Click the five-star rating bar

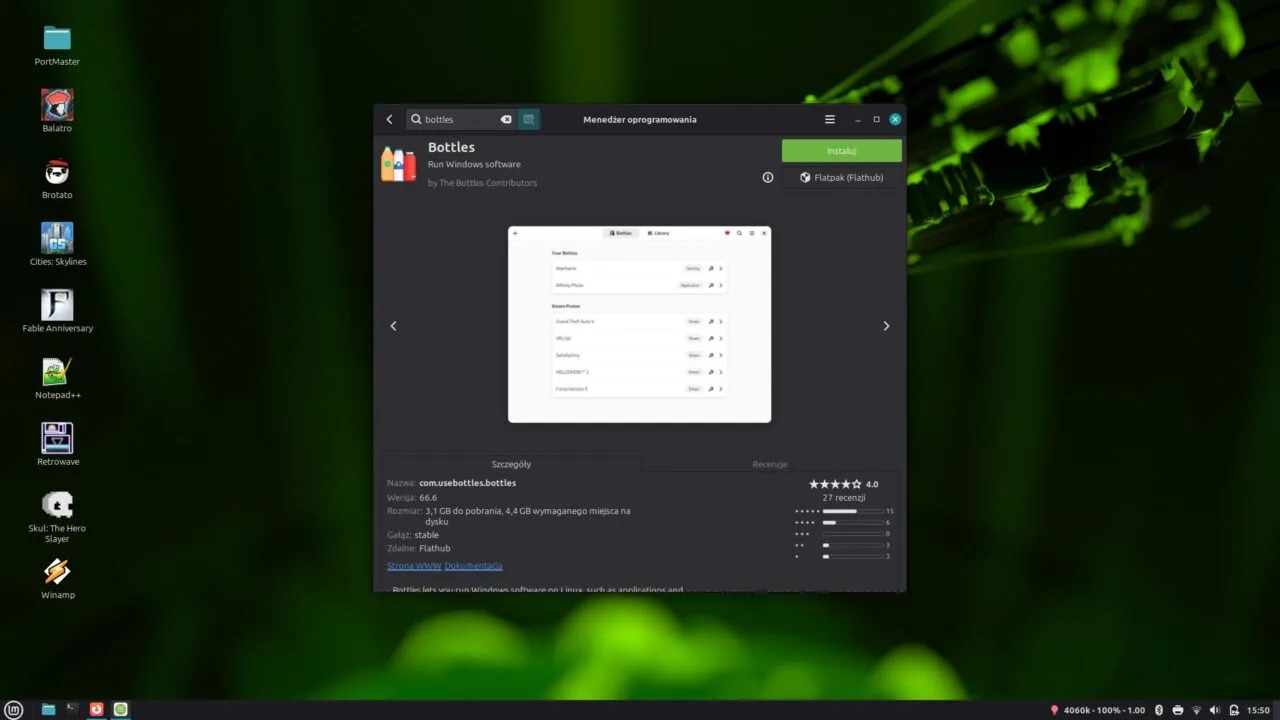tap(852, 511)
